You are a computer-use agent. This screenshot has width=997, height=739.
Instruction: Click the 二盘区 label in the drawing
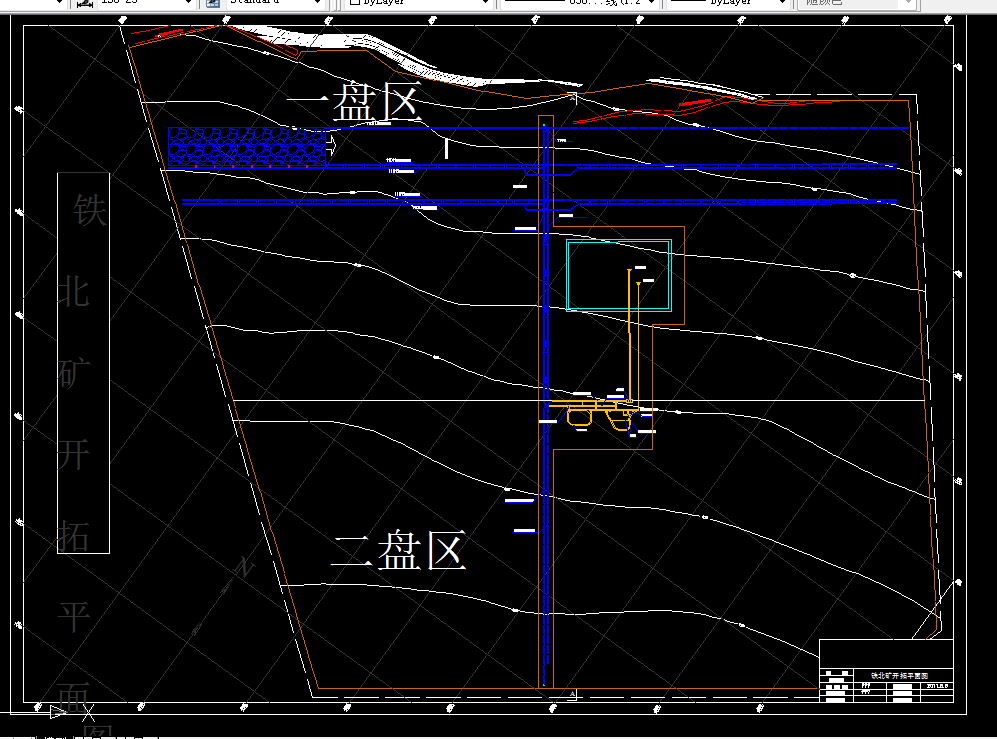pos(399,550)
